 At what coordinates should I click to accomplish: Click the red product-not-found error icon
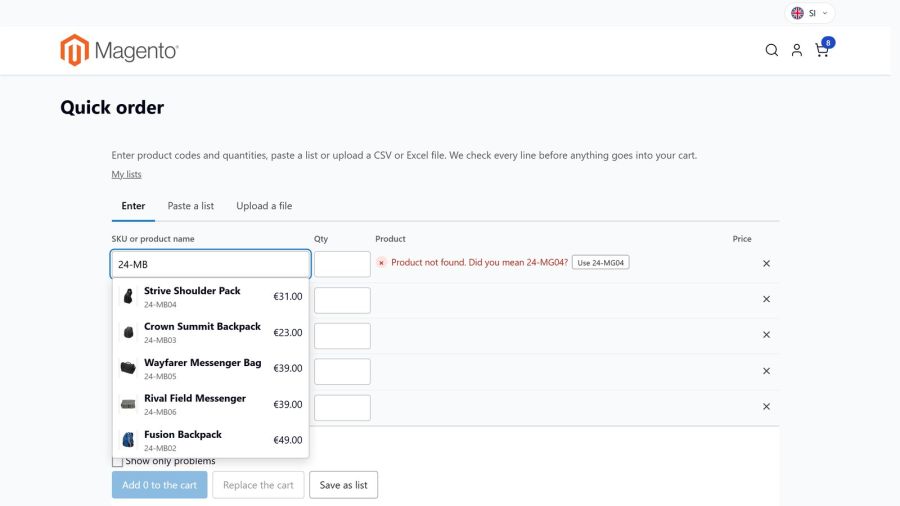pyautogui.click(x=381, y=263)
